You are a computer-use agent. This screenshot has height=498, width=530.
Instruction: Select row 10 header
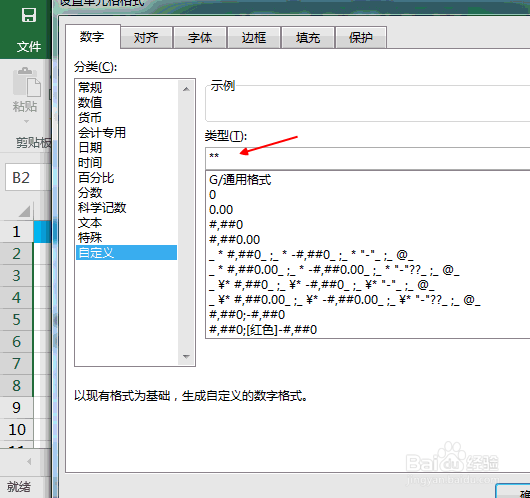coord(16,429)
